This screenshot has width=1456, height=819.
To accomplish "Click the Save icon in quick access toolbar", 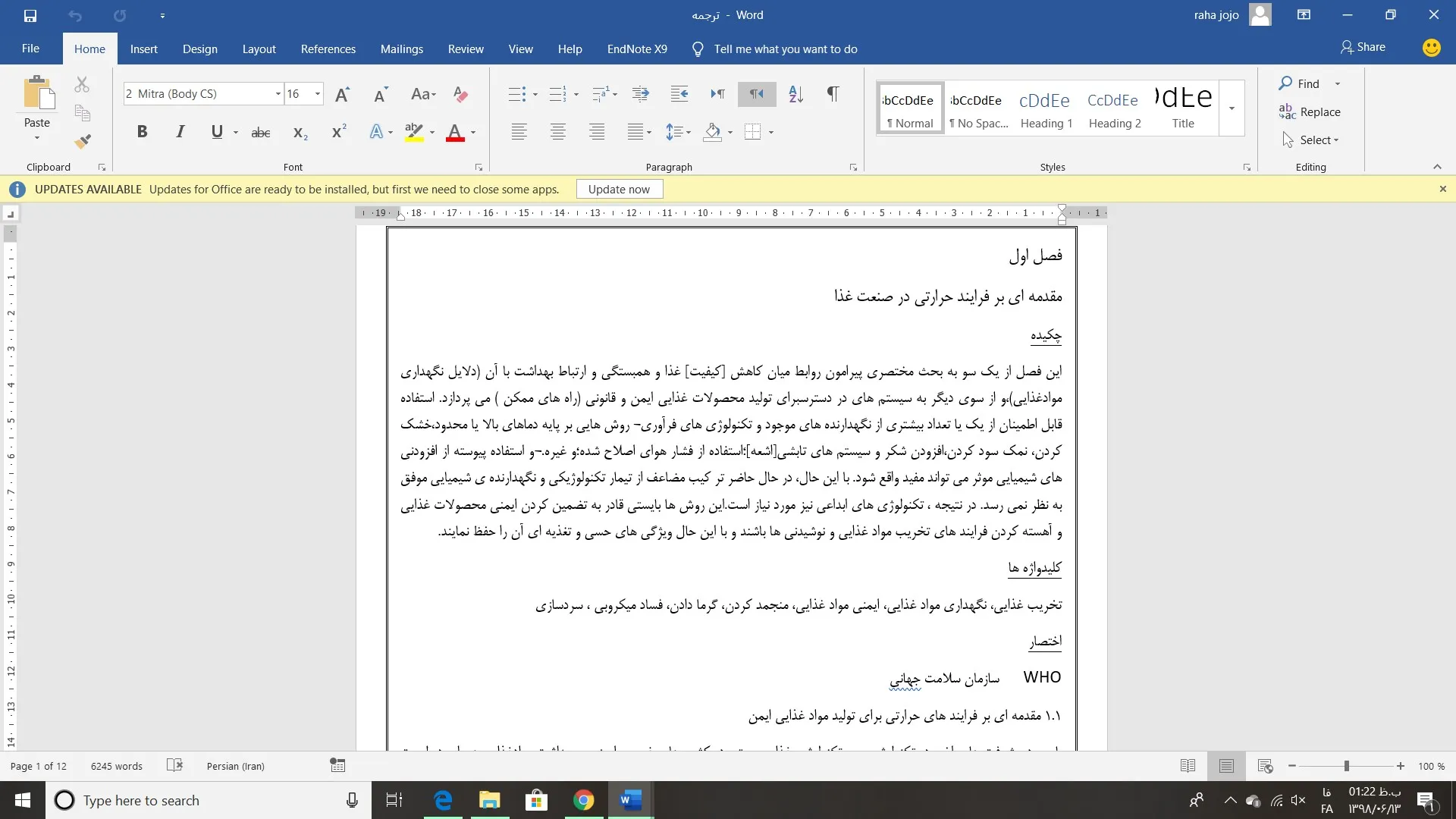I will pyautogui.click(x=30, y=15).
